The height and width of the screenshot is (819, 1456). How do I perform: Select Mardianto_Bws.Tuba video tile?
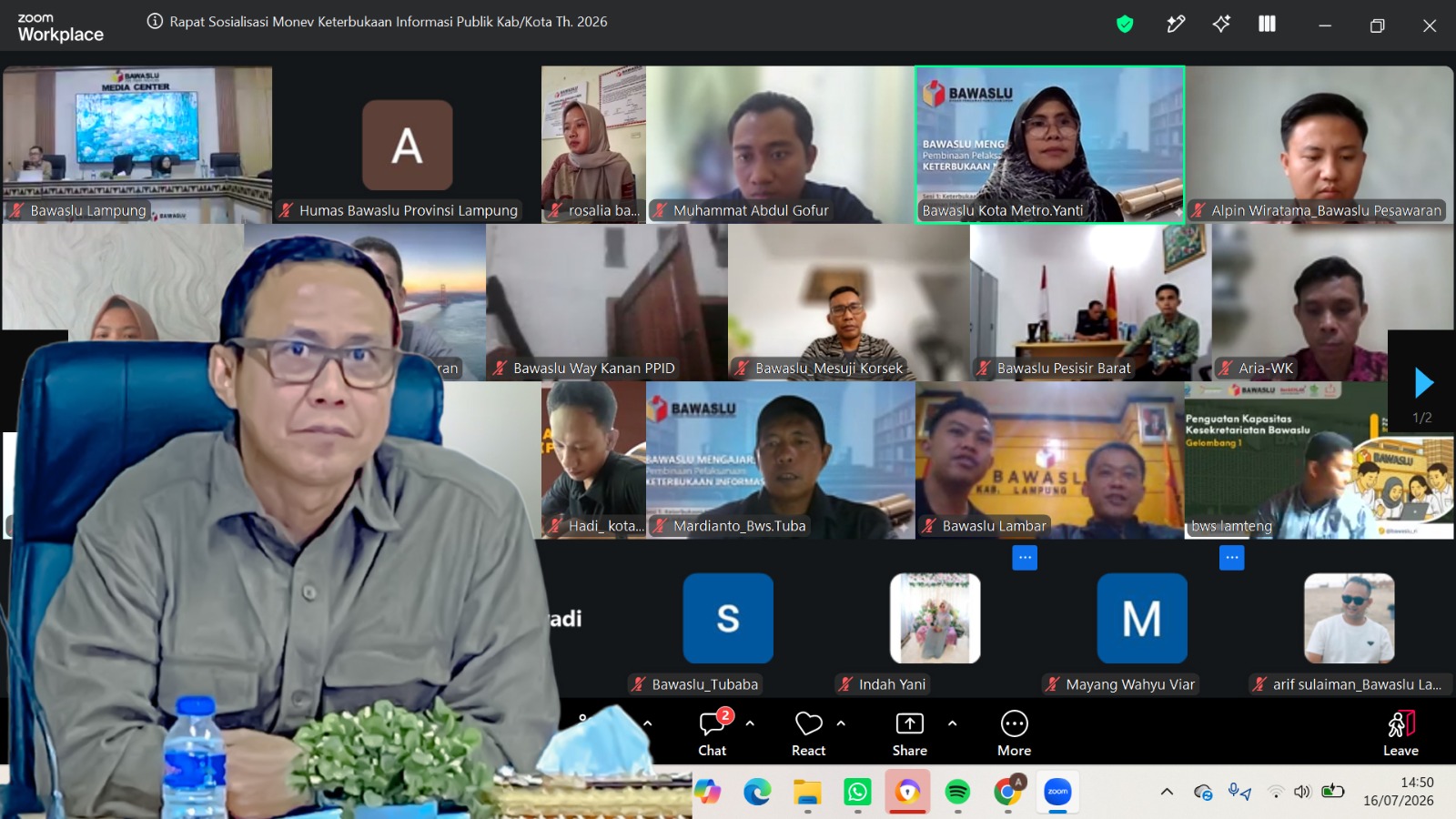point(780,460)
